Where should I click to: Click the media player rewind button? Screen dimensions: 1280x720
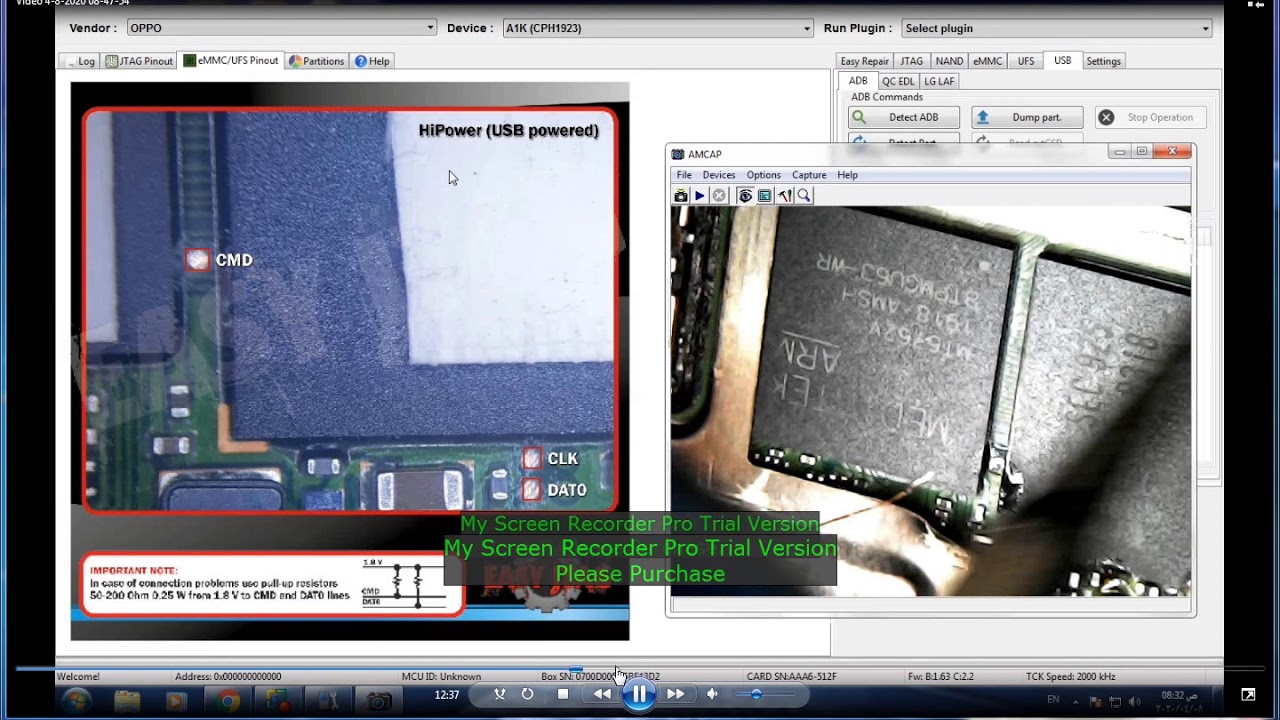coord(602,694)
